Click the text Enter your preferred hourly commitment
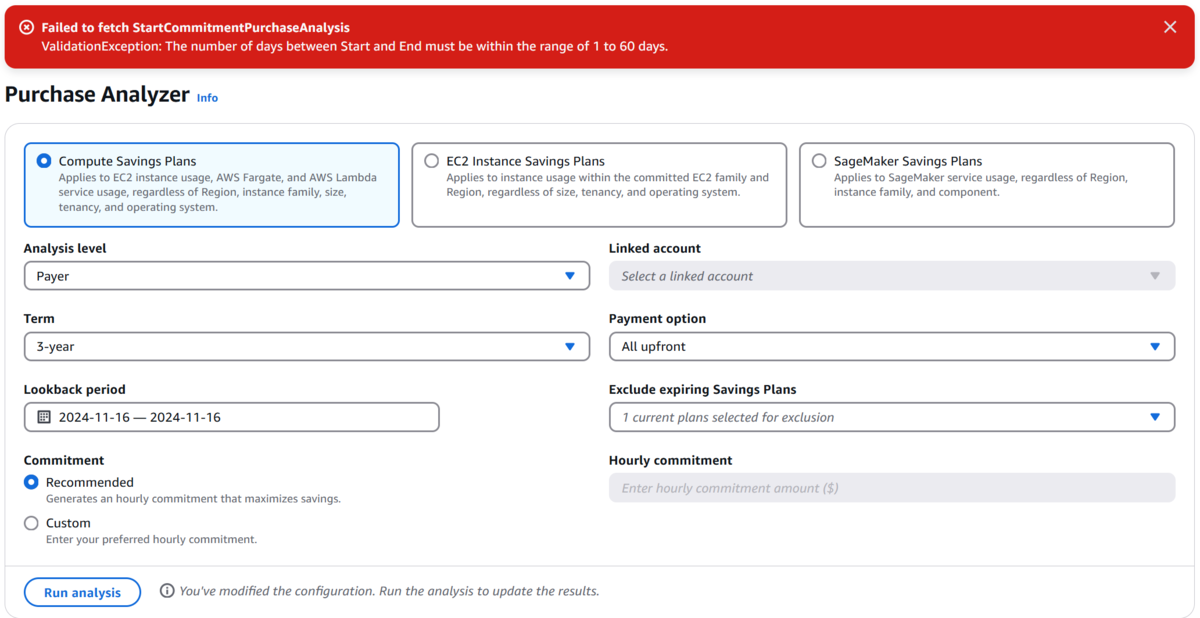Screen dimensions: 1200x618 [x=151, y=539]
